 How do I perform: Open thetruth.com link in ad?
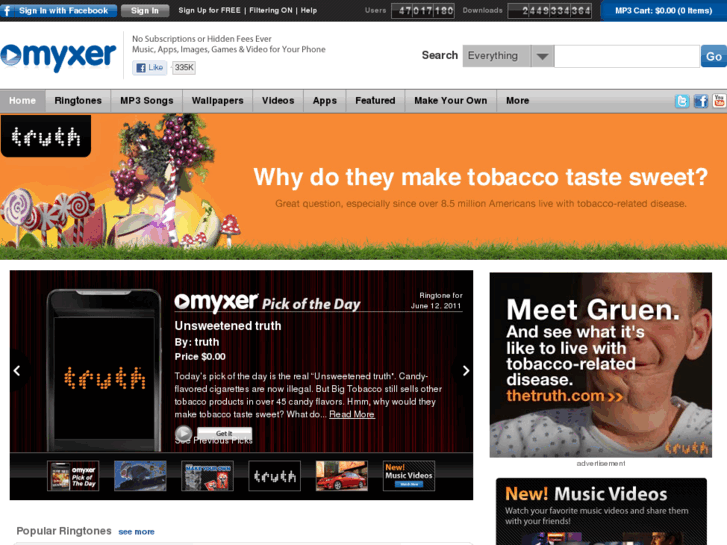(x=564, y=396)
